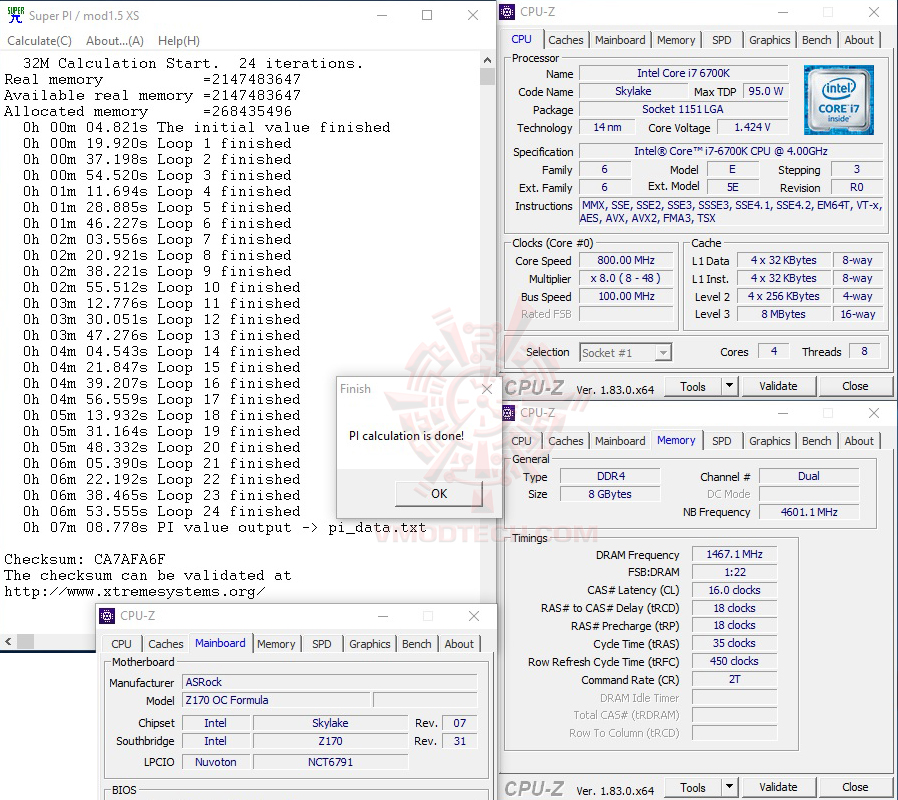Screen dimensions: 898x800
Task: Click the Core Voltage 1.424 V value
Action: point(752,127)
